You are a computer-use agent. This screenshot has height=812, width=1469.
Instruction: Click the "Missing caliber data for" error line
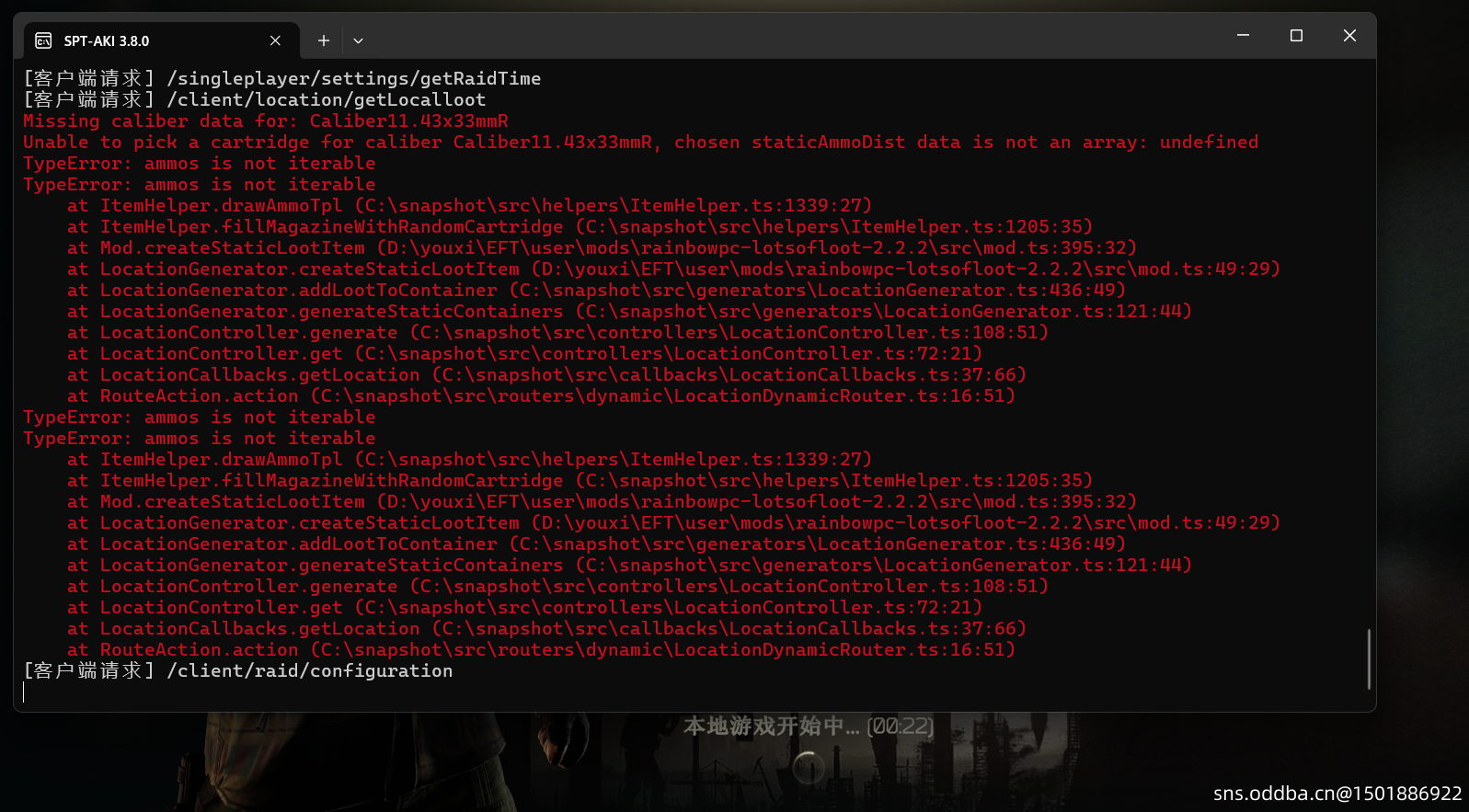[265, 121]
